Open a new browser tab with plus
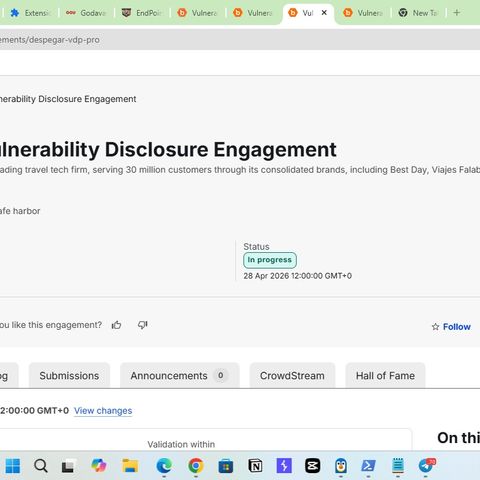Screen dimensions: 480x480 (457, 13)
